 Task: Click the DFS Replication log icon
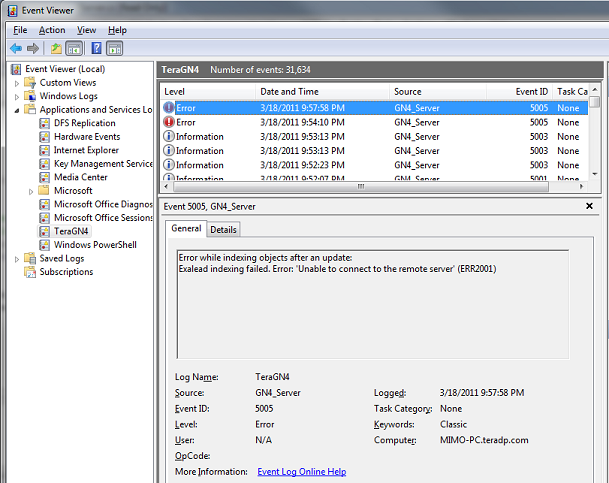click(x=44, y=123)
